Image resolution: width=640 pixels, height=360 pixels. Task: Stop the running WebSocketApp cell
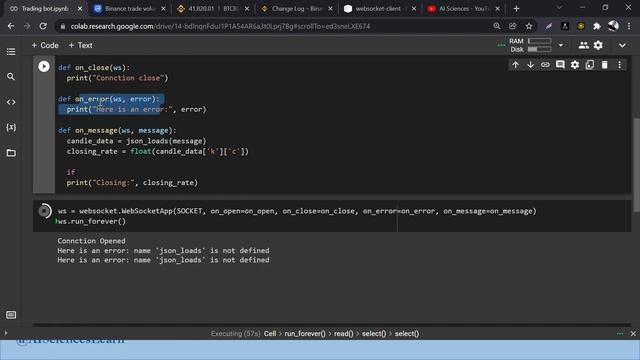tap(44, 211)
